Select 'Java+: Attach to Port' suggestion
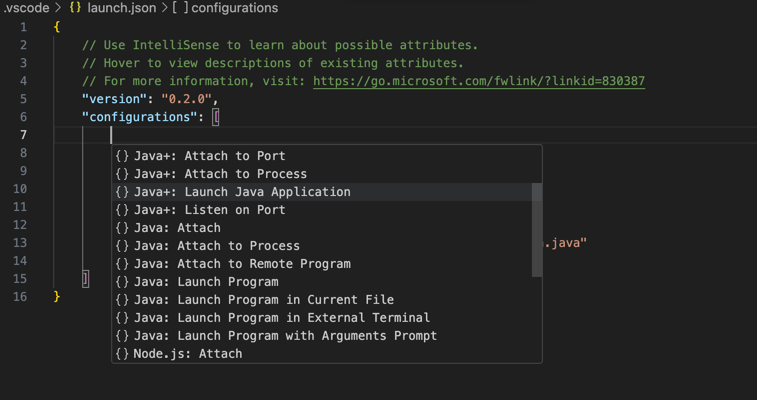 coord(209,156)
